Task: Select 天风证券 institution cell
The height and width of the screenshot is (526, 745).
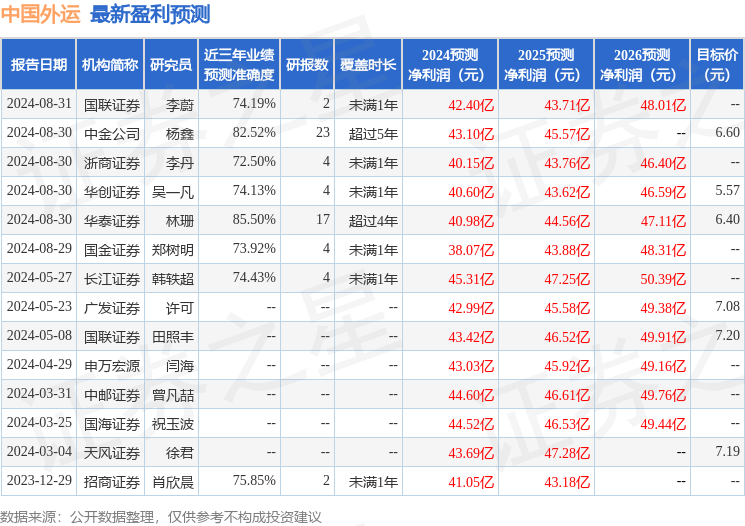Action: point(112,452)
